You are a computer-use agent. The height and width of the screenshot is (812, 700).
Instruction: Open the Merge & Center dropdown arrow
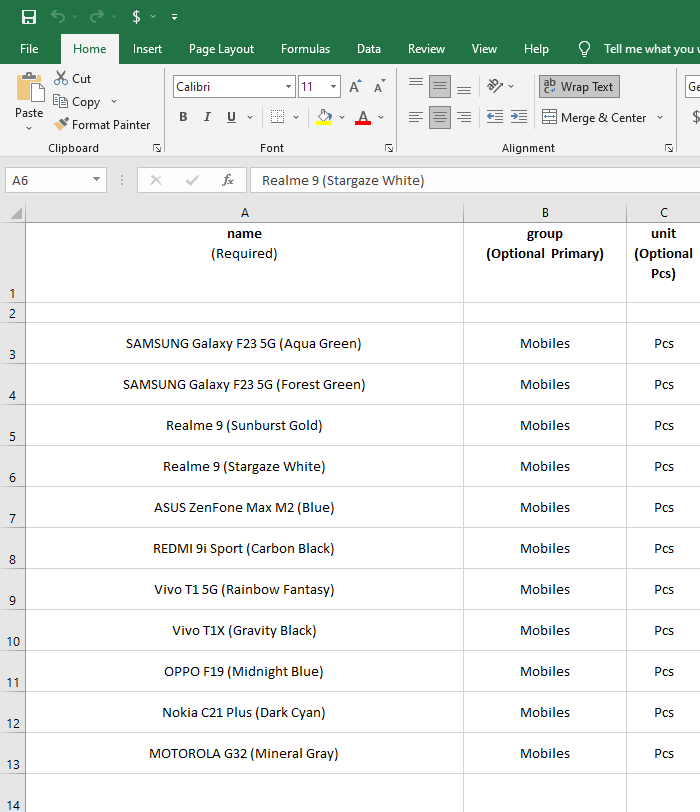point(660,118)
